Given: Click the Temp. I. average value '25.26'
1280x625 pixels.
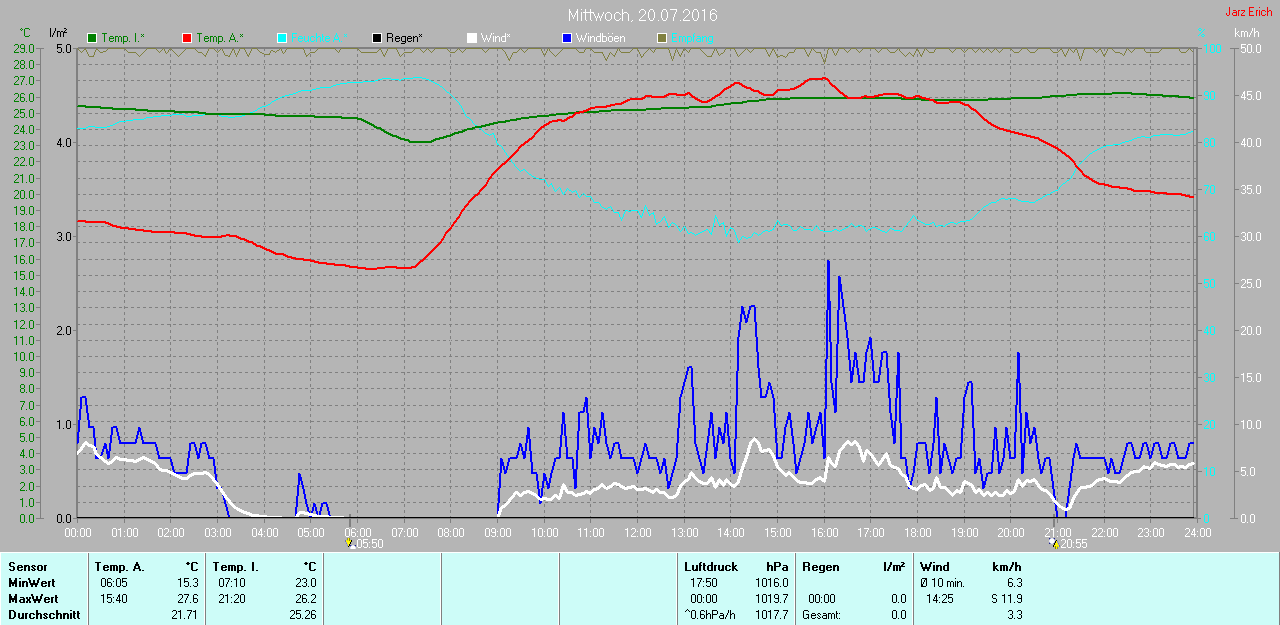Looking at the screenshot, I should coord(303,615).
